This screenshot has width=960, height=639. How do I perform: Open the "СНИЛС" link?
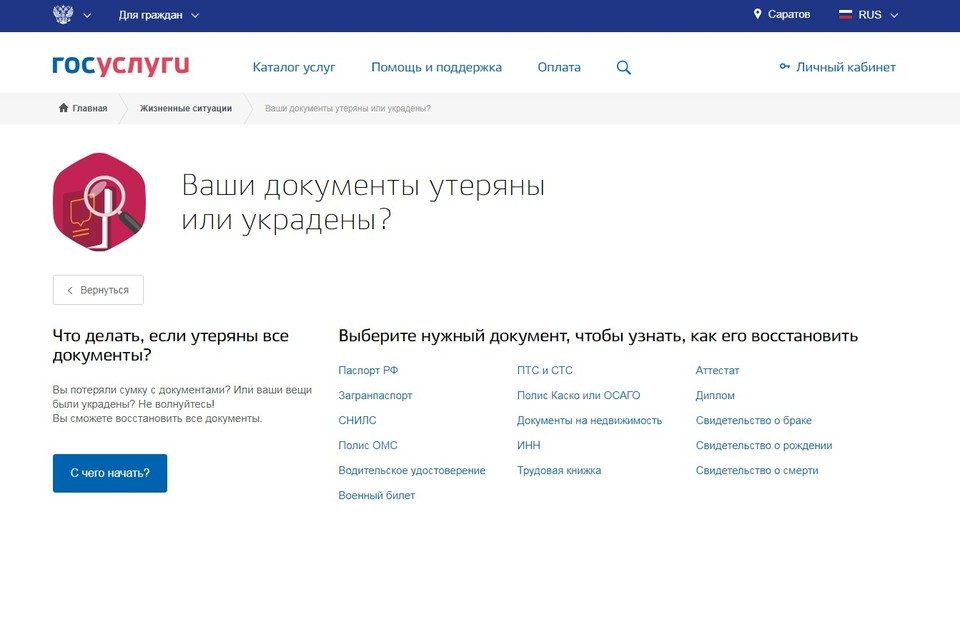[357, 420]
